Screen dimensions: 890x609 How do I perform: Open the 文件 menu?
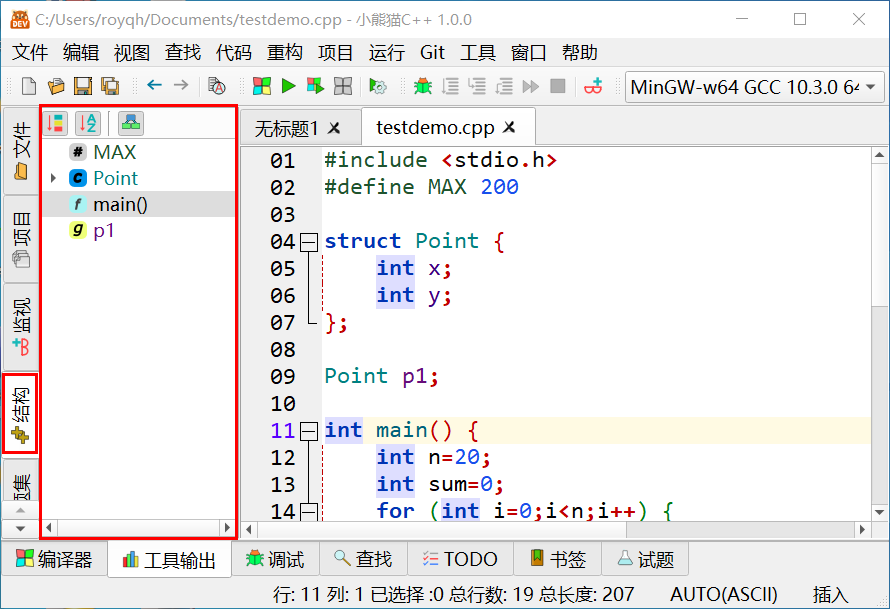[x=30, y=53]
